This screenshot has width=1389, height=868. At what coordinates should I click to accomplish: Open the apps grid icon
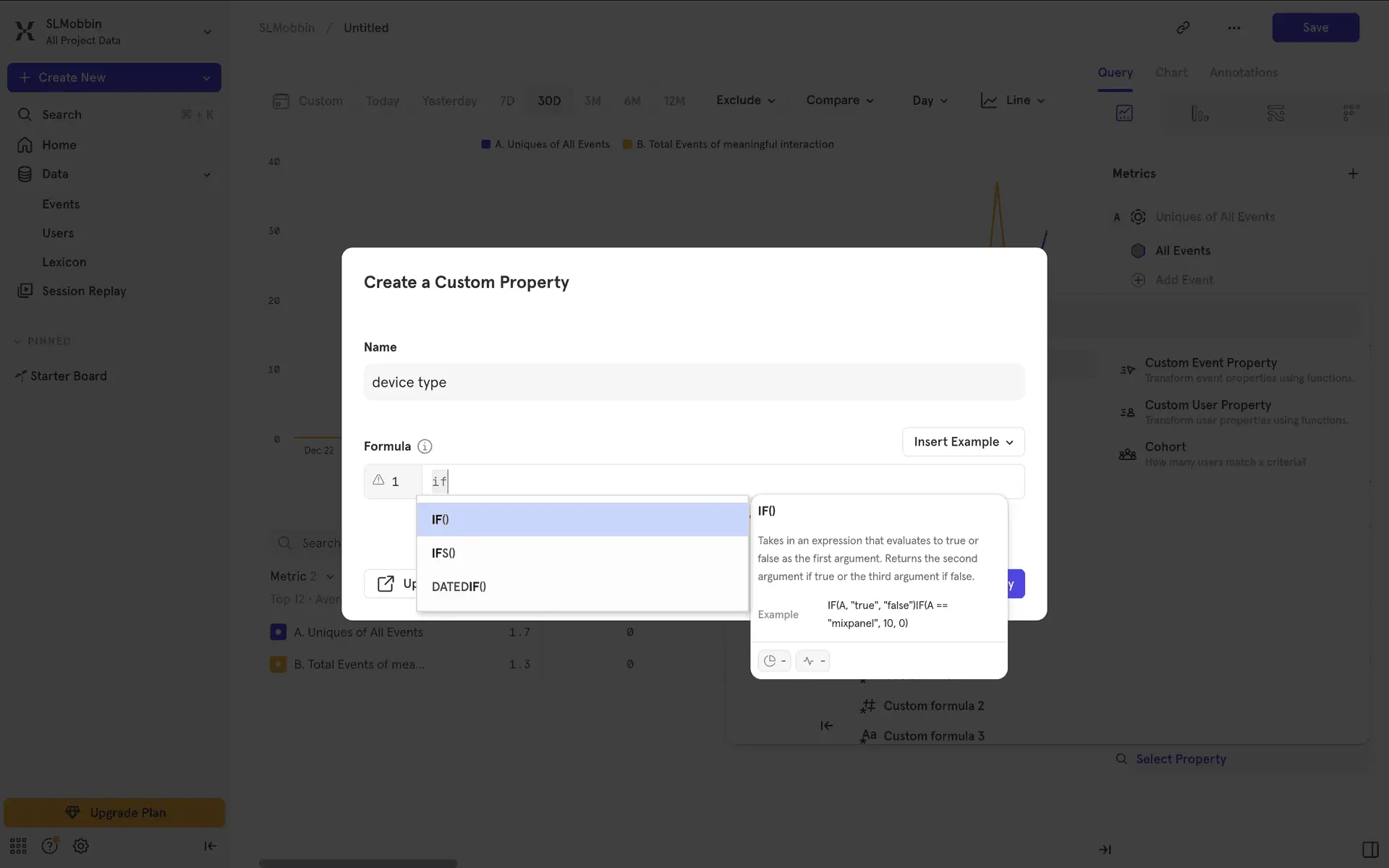tap(18, 846)
